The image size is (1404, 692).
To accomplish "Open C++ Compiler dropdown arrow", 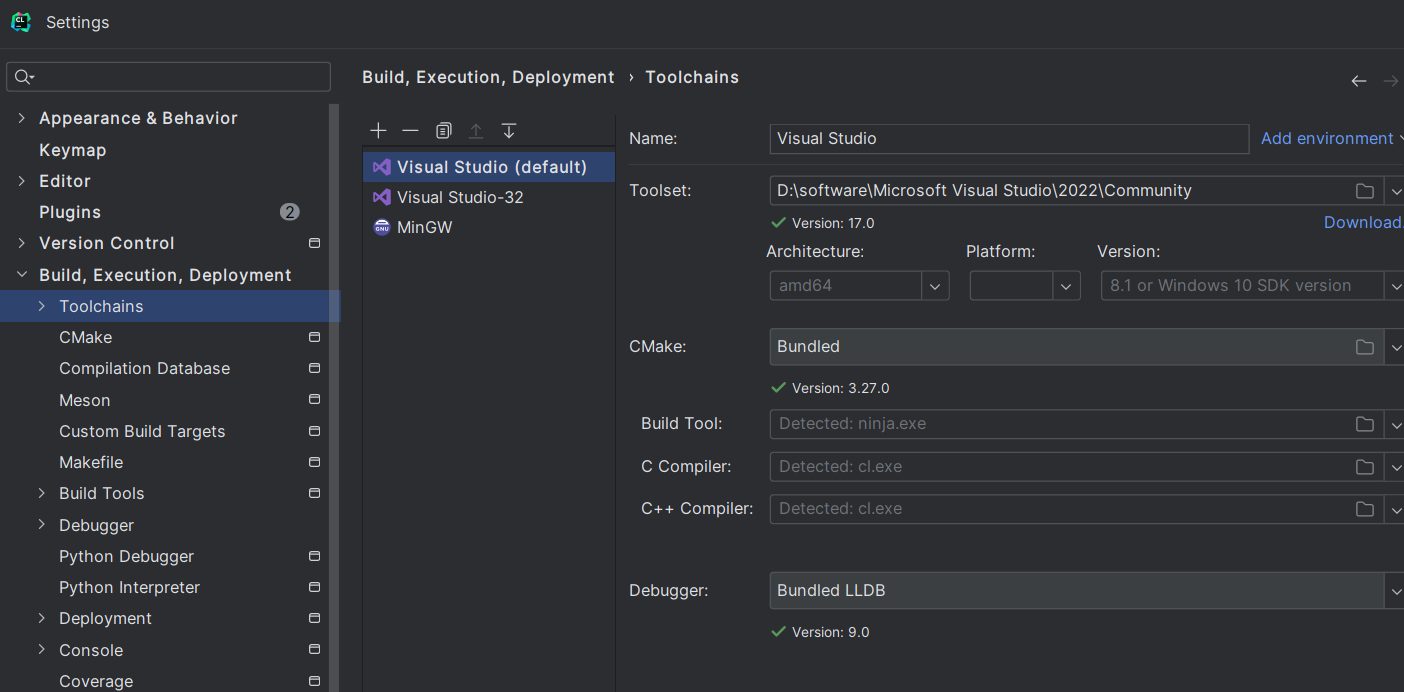I will 1395,509.
